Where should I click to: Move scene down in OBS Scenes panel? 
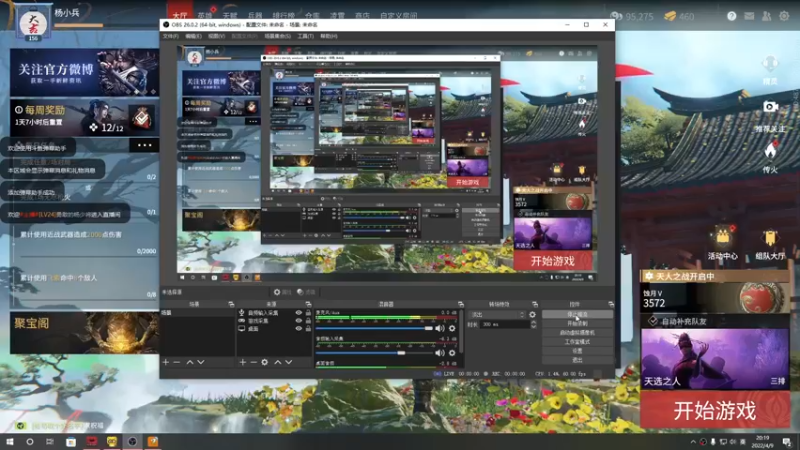(201, 362)
